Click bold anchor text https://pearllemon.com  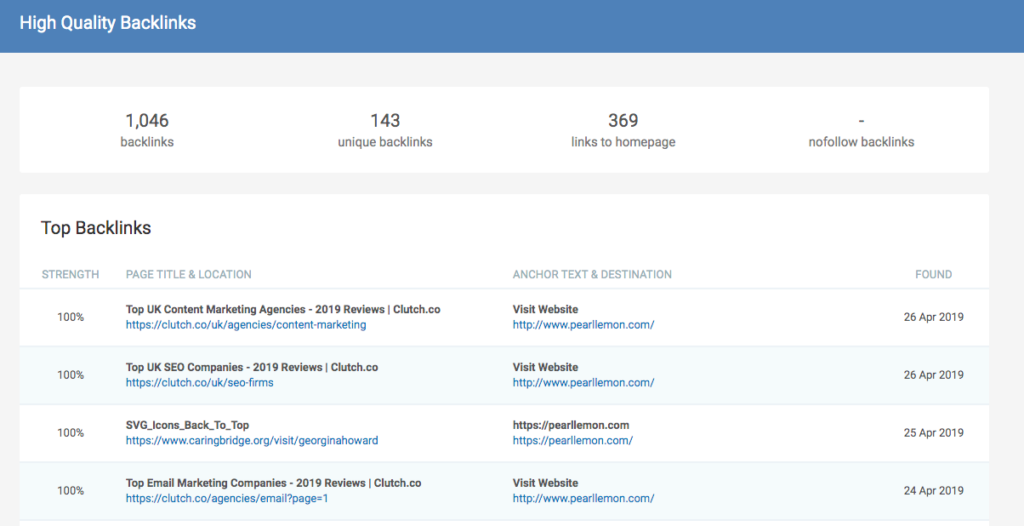point(571,425)
